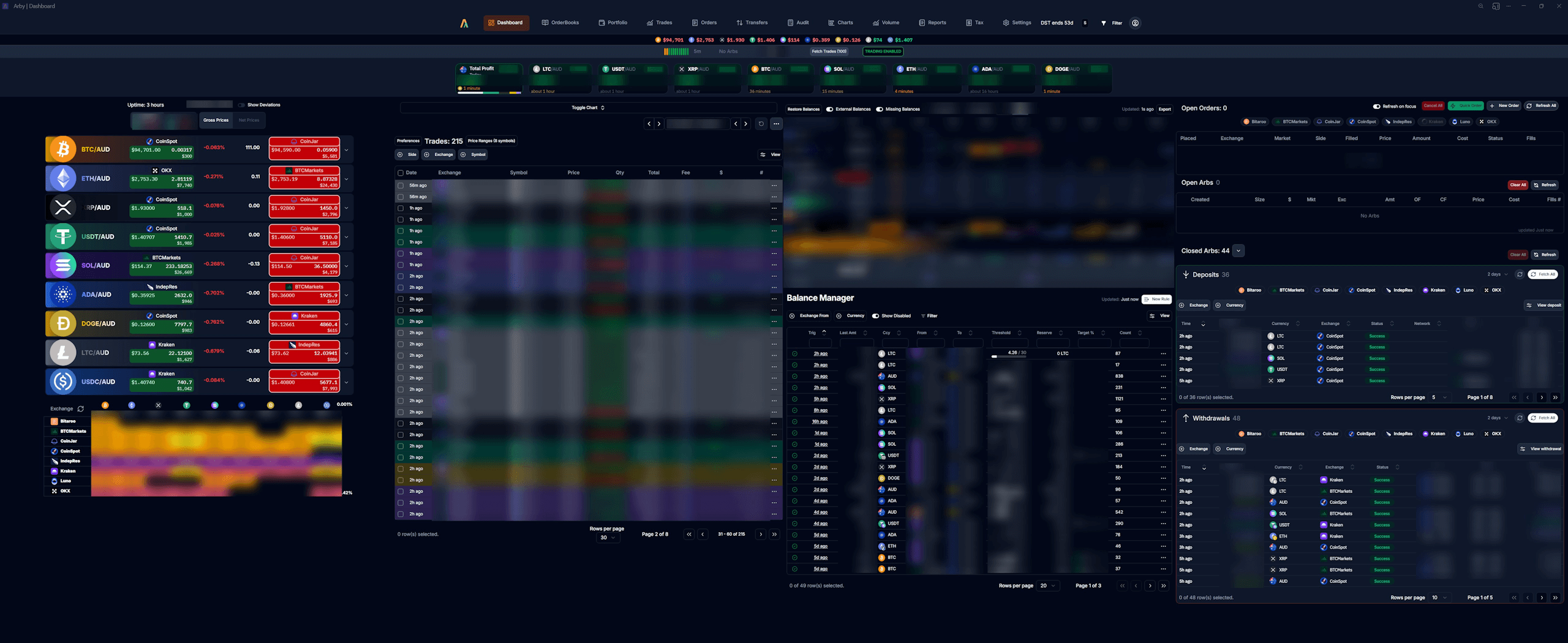Click the CoinSpot icon in the exchange list
Viewport: 1568px width, 643px height.
55,451
